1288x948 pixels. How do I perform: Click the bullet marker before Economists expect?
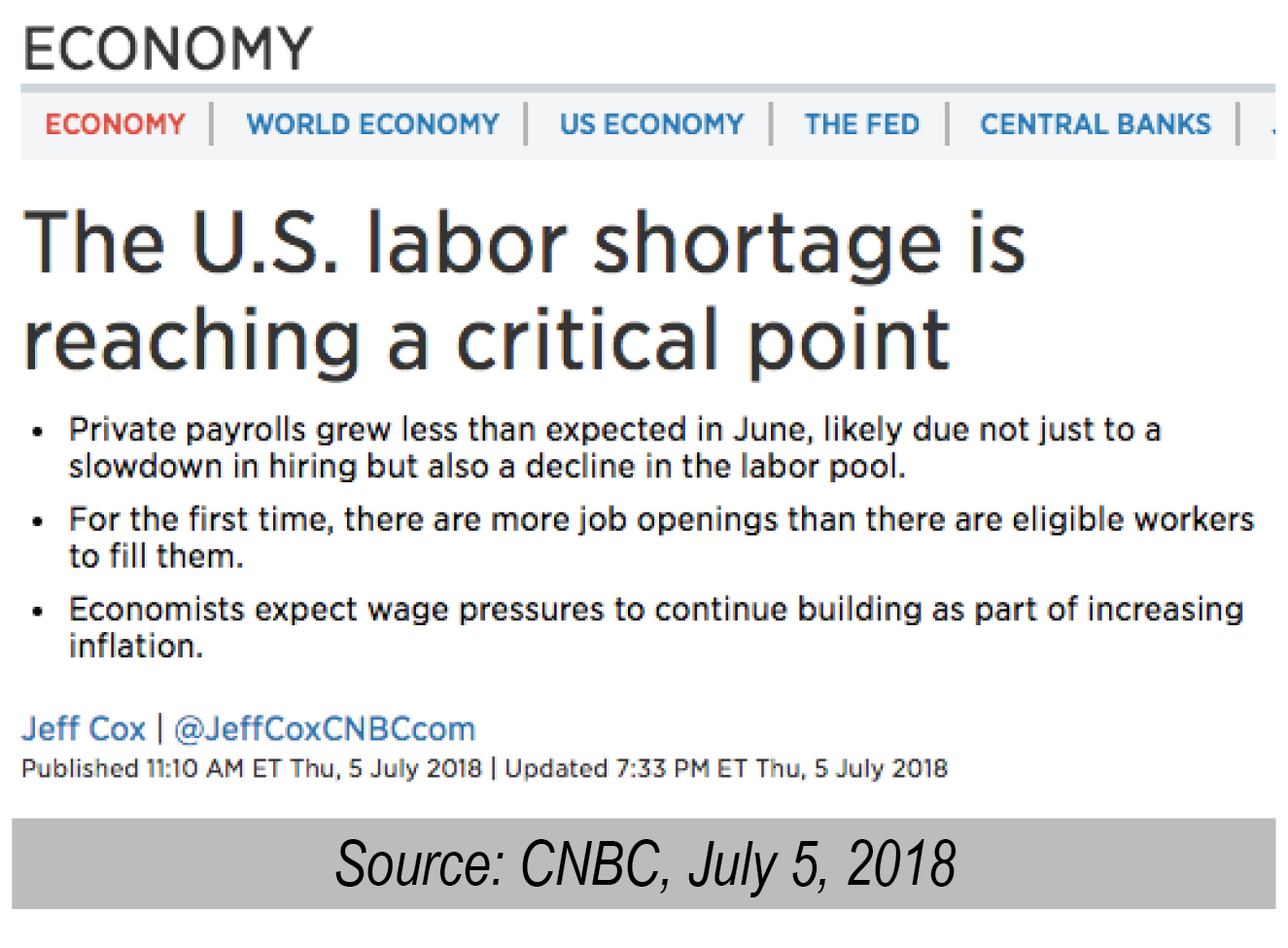point(37,611)
